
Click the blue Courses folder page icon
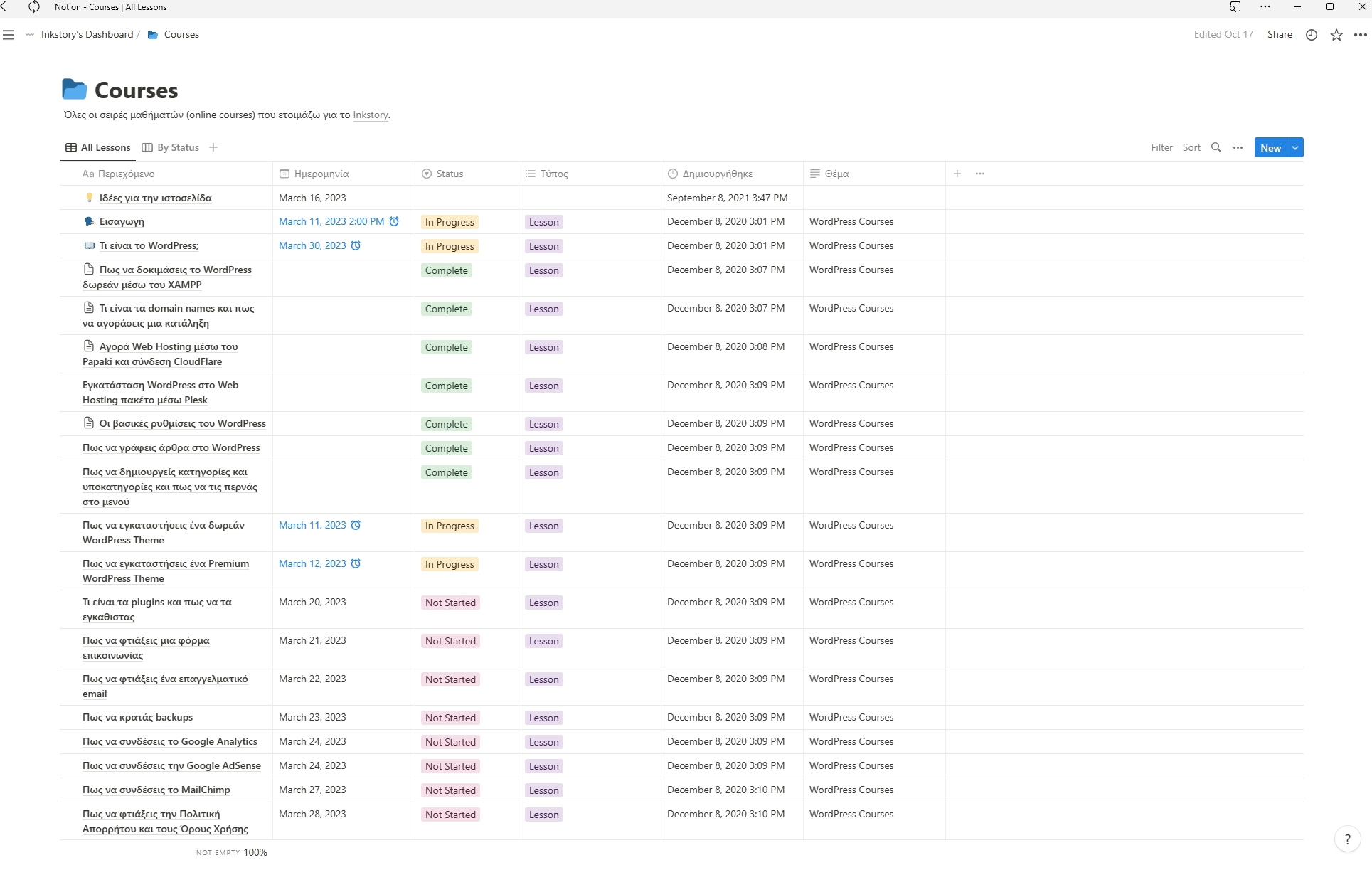(75, 90)
